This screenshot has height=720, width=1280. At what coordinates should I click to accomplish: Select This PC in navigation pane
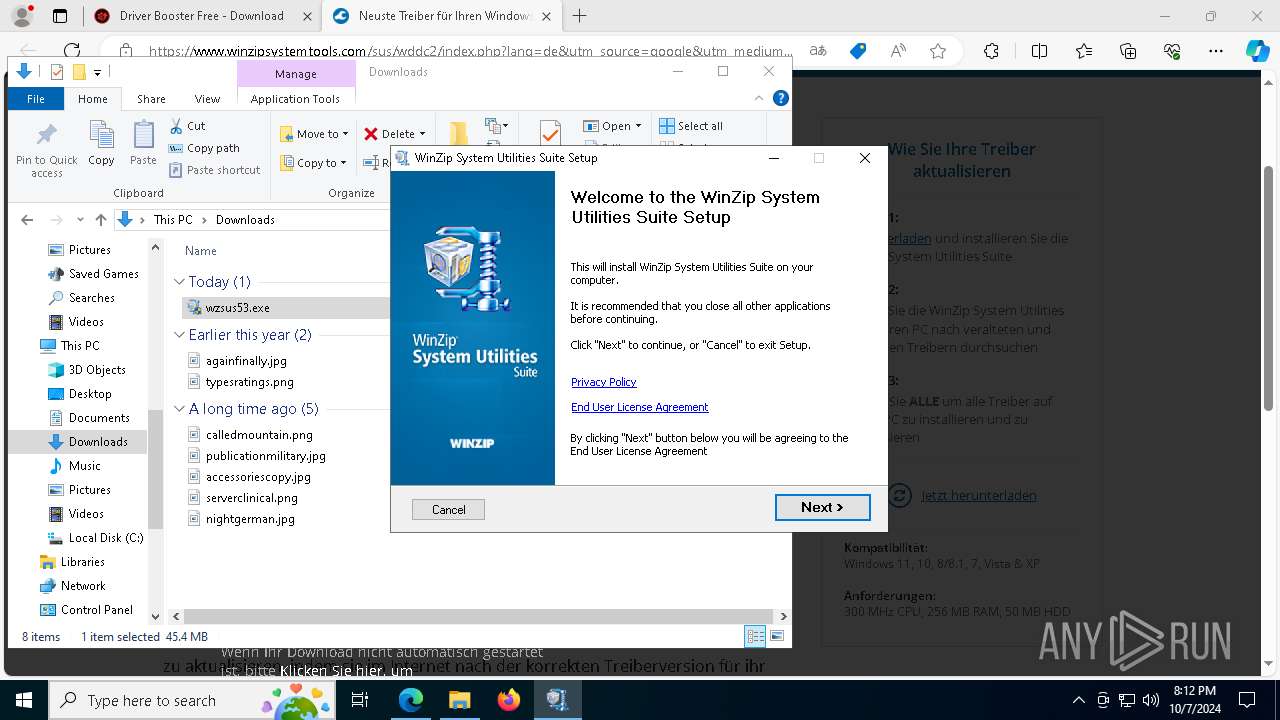click(79, 346)
